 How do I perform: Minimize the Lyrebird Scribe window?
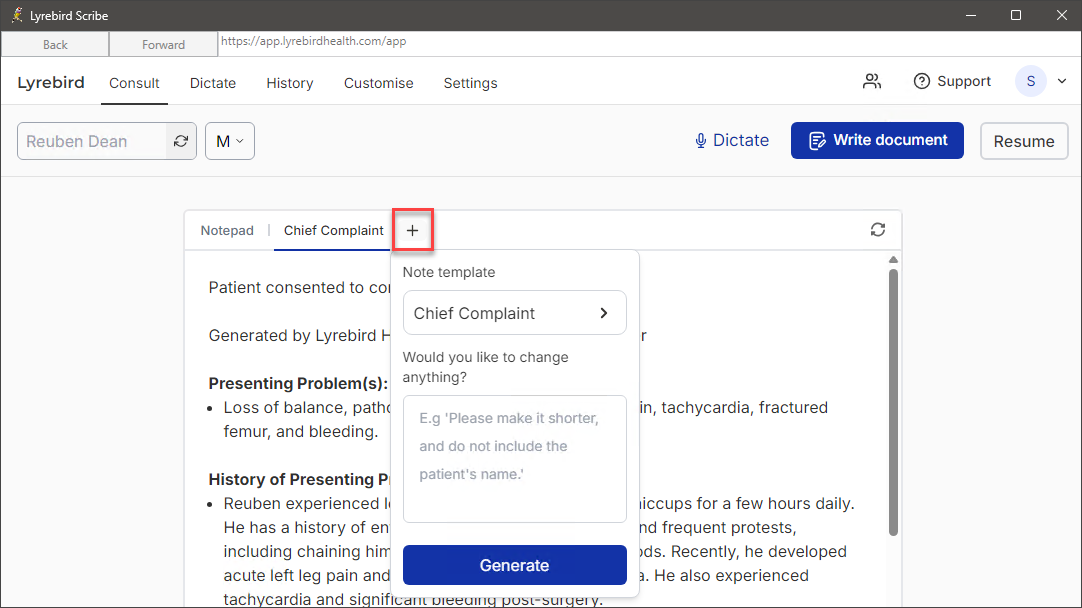pos(970,14)
